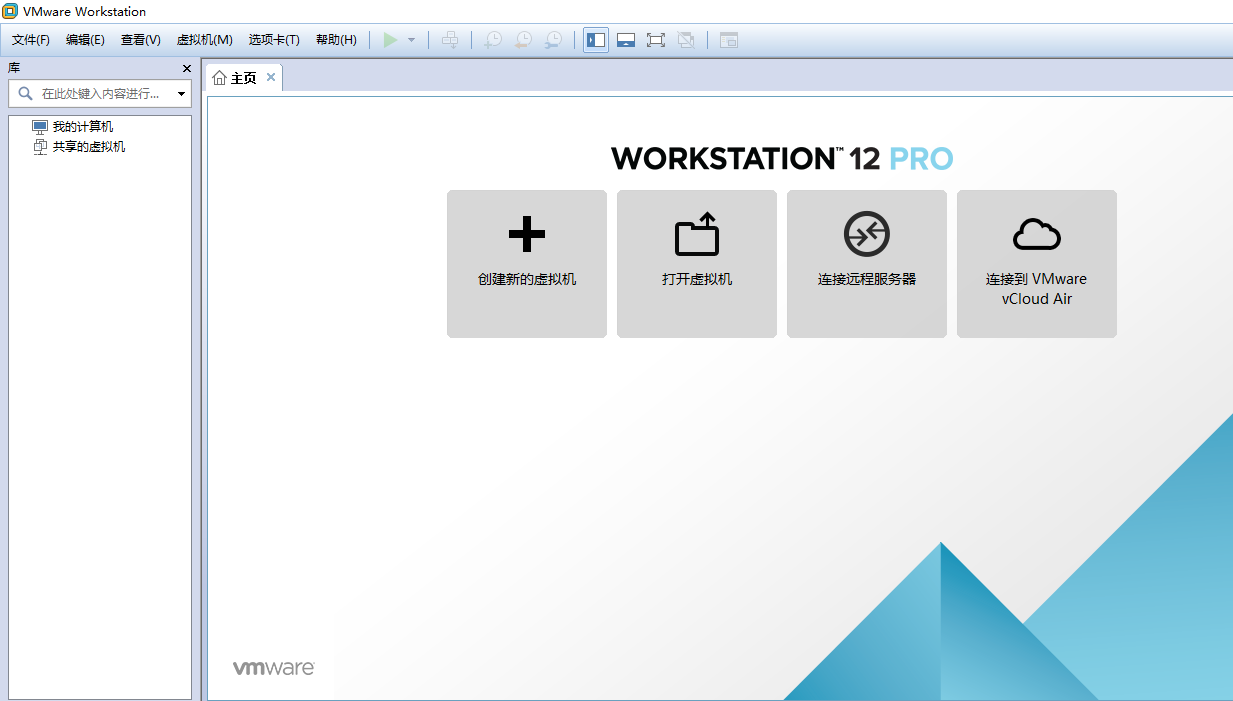
Task: Open the 编辑(E) menu
Action: pos(85,40)
